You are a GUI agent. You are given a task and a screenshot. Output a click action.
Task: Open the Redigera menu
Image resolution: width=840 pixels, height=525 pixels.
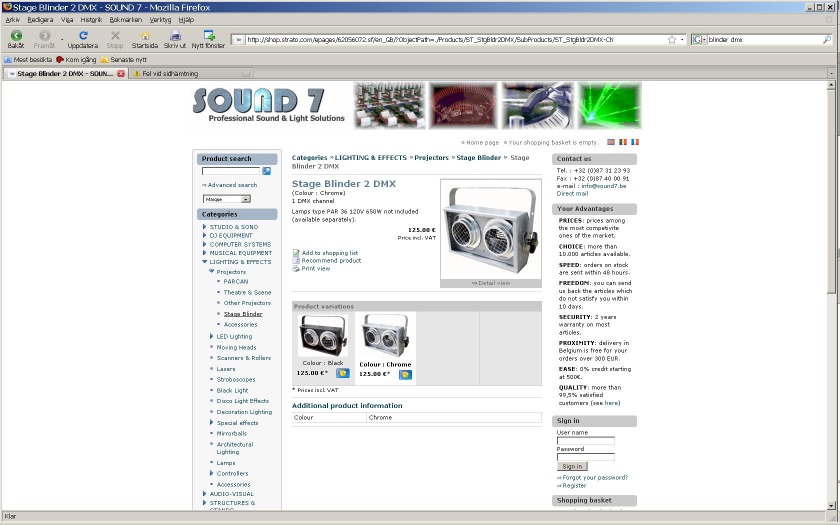tap(40, 20)
